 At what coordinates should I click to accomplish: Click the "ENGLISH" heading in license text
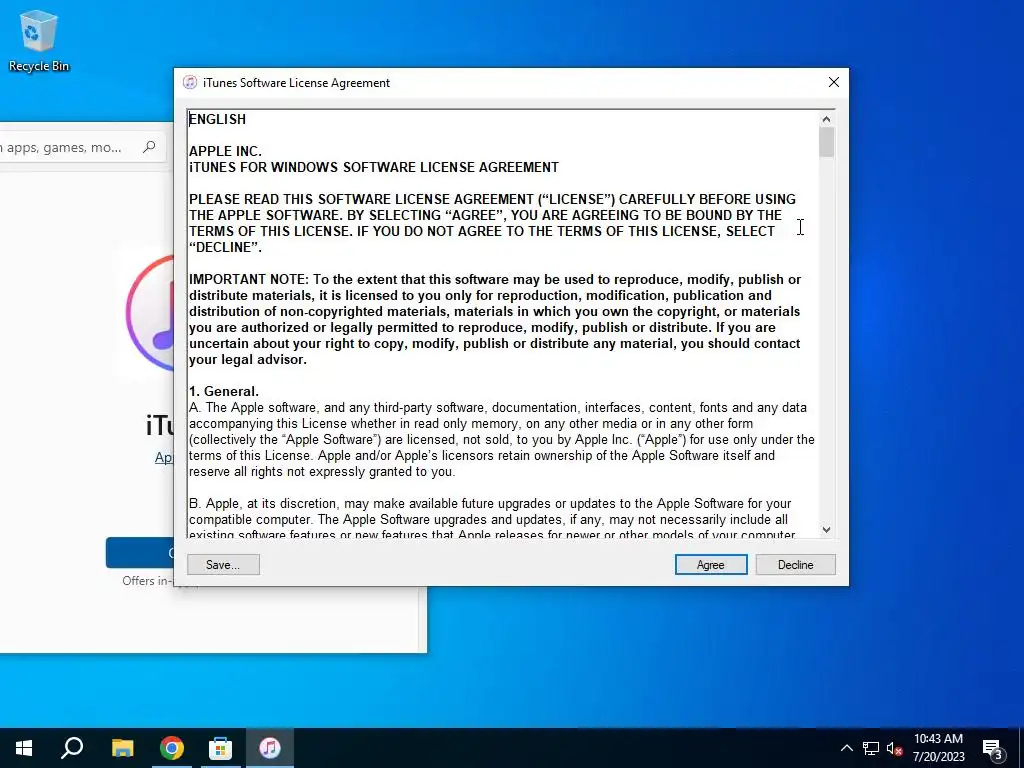pos(217,119)
